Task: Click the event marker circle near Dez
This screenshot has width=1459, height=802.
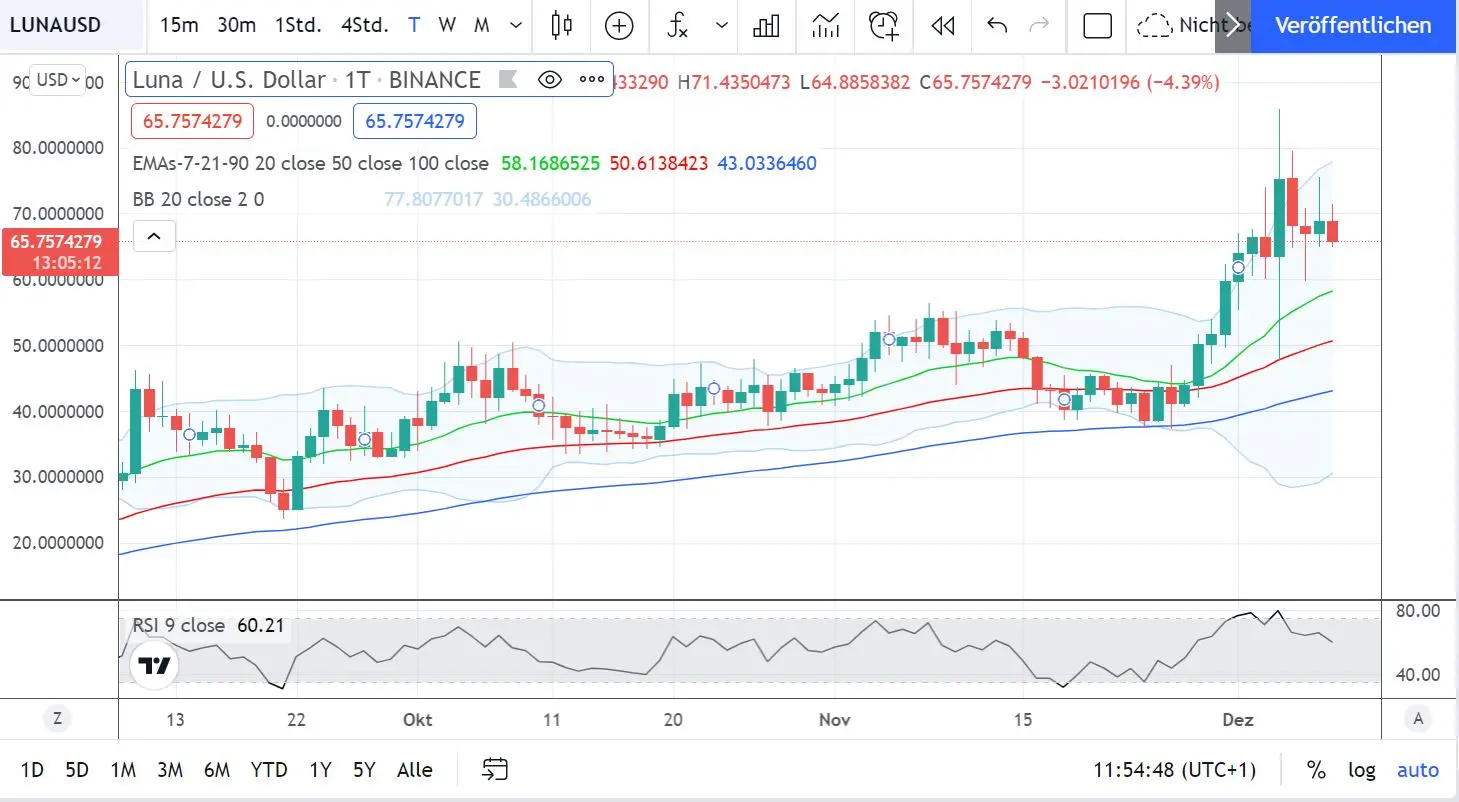Action: click(1238, 267)
